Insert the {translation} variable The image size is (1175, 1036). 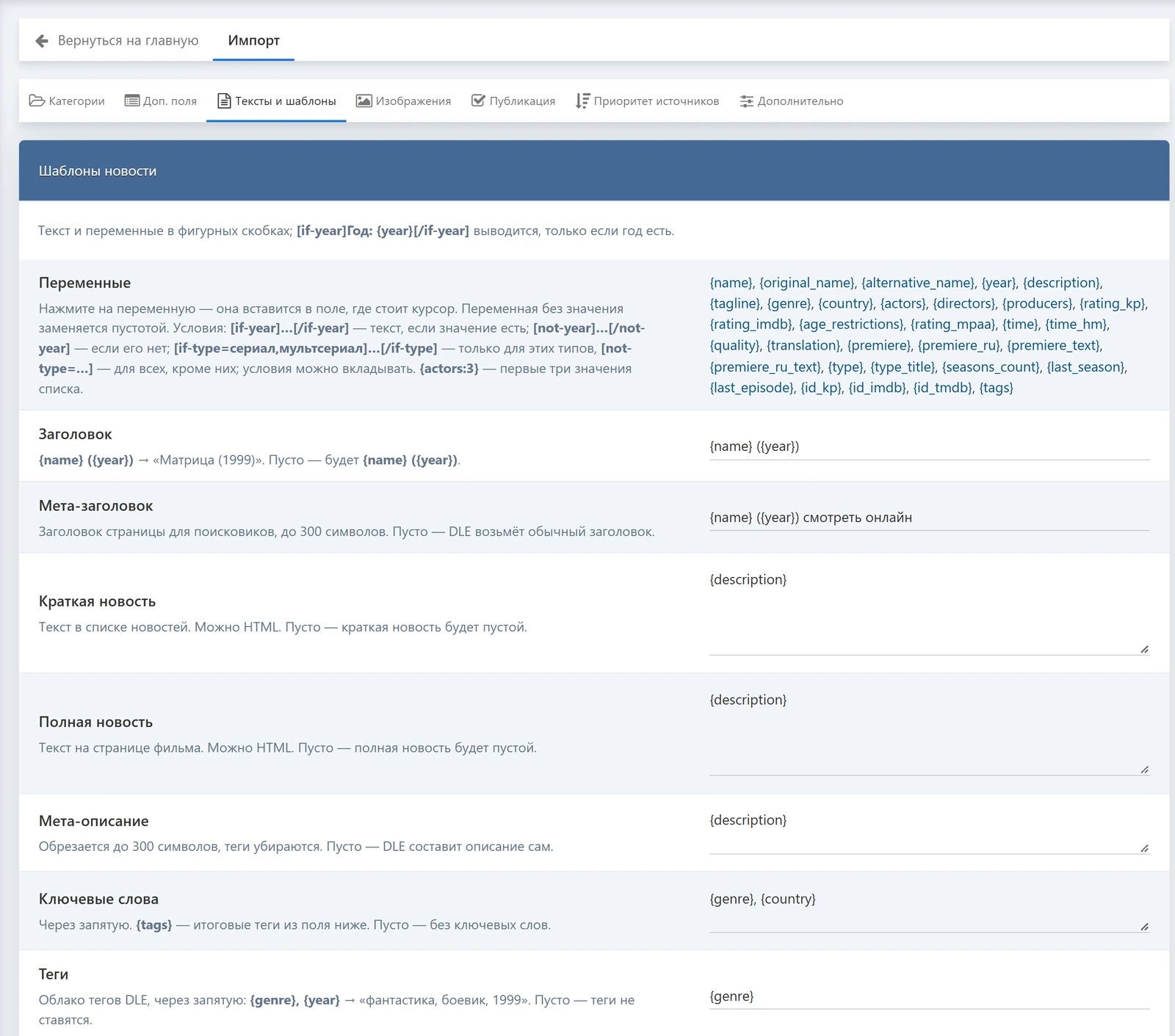tap(803, 345)
